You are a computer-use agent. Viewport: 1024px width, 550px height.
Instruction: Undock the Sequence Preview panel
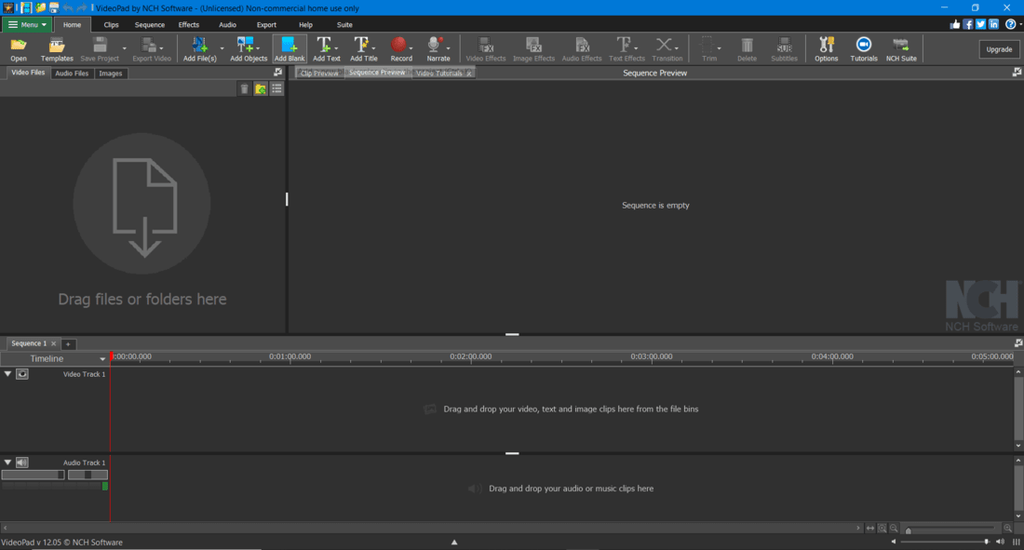point(1016,73)
